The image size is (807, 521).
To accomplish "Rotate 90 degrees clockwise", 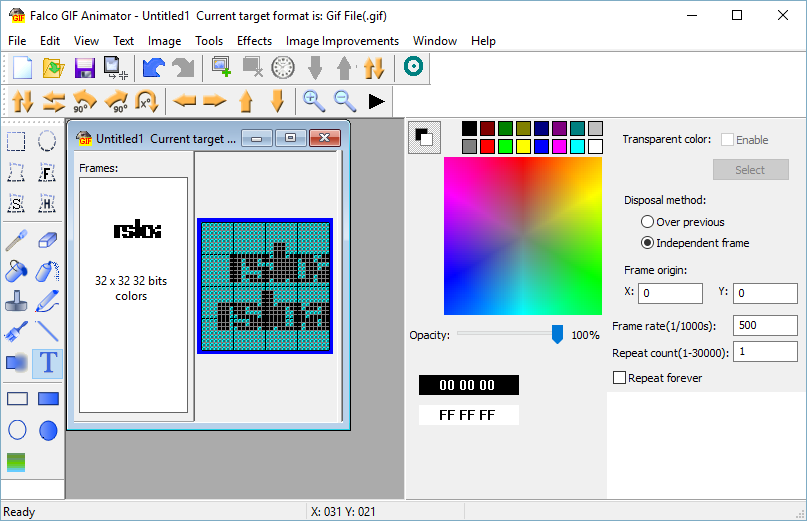I will (x=116, y=101).
